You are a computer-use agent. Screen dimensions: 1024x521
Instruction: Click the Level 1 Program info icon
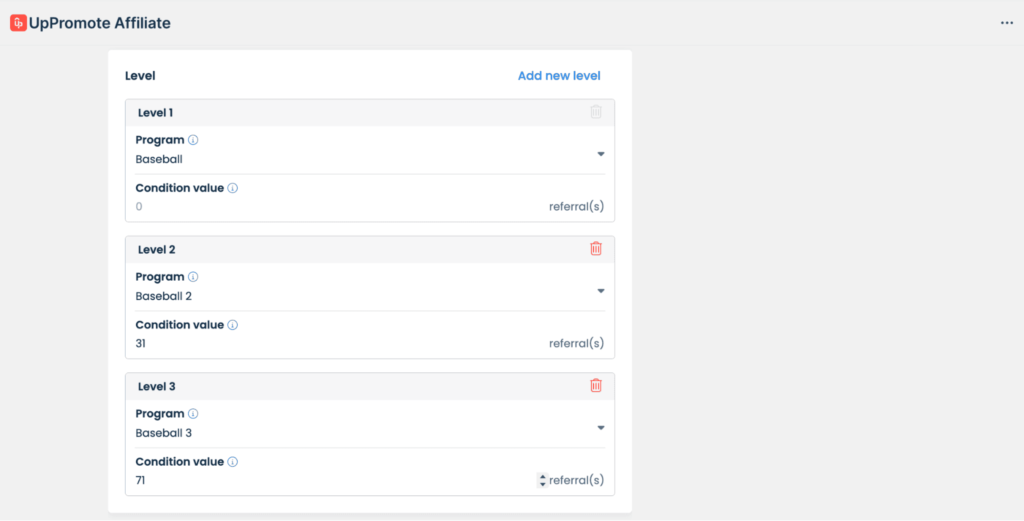click(193, 140)
